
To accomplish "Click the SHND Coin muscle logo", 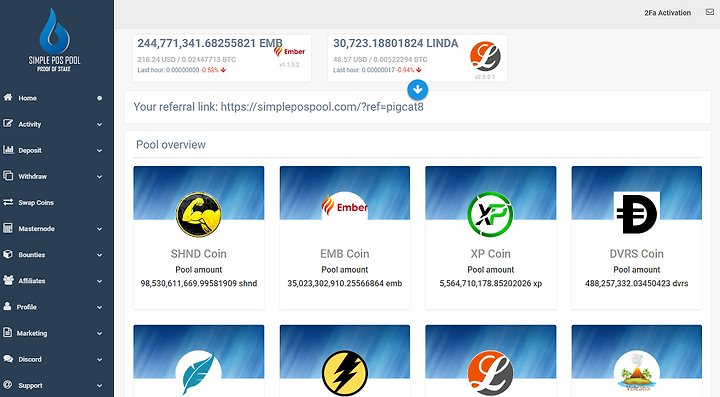I will tap(198, 214).
